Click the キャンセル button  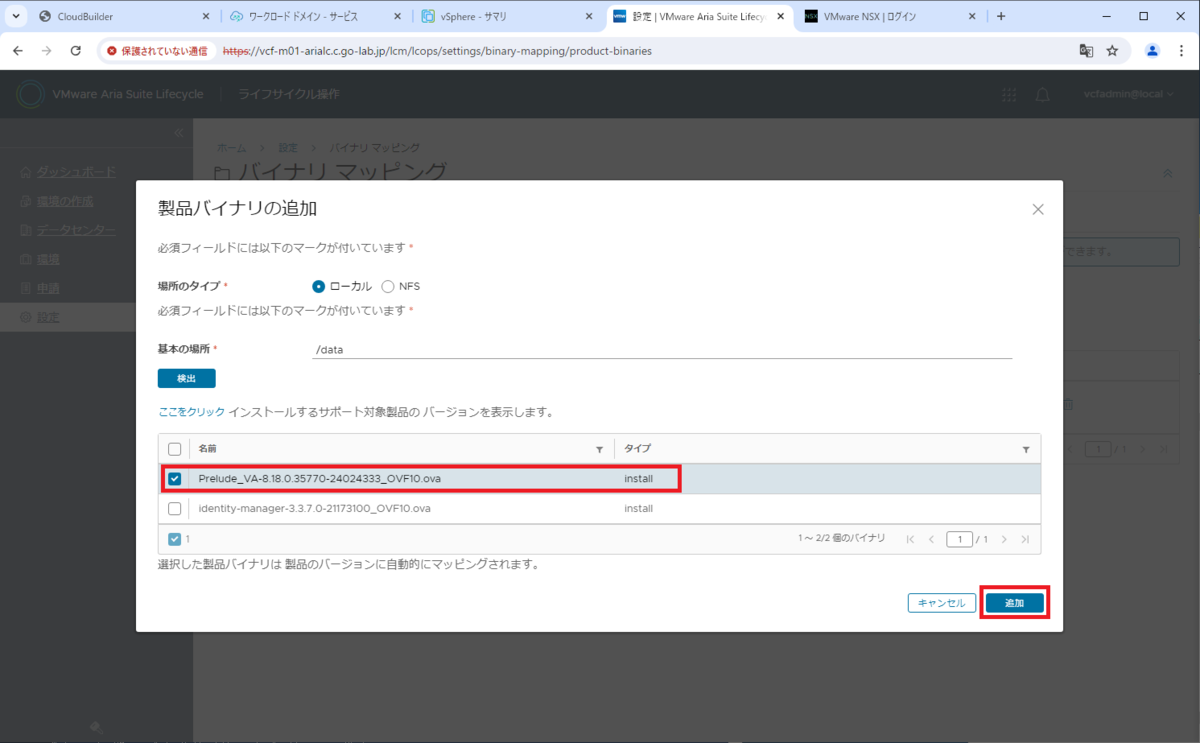pos(941,603)
